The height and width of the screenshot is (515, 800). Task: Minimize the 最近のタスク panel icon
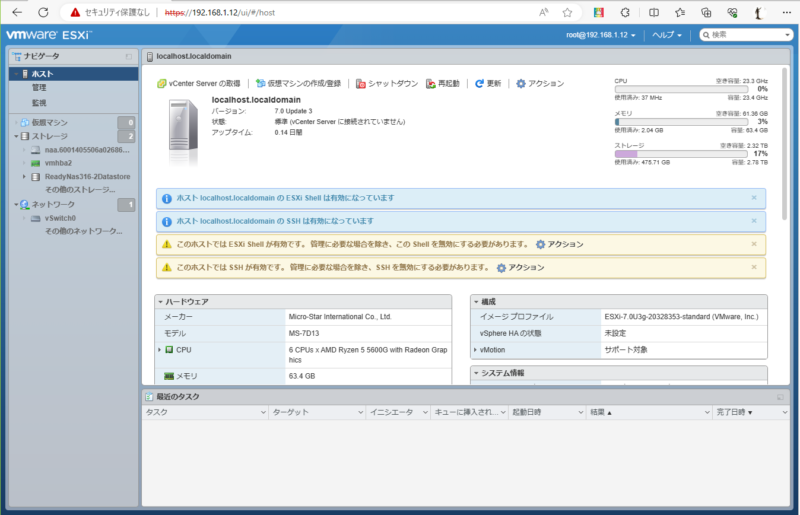[x=780, y=397]
